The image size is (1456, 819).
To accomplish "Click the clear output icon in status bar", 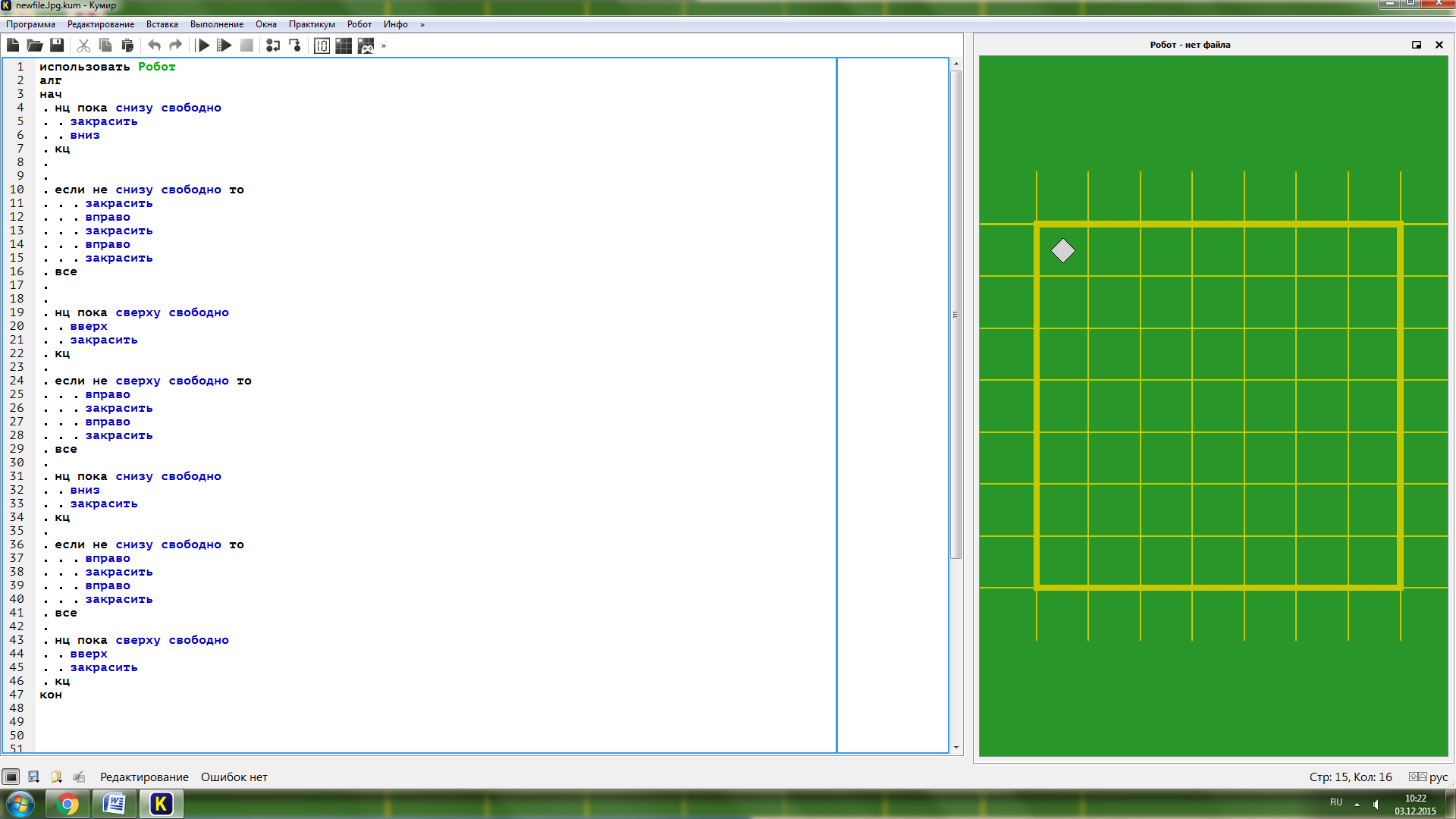I will pyautogui.click(x=79, y=777).
